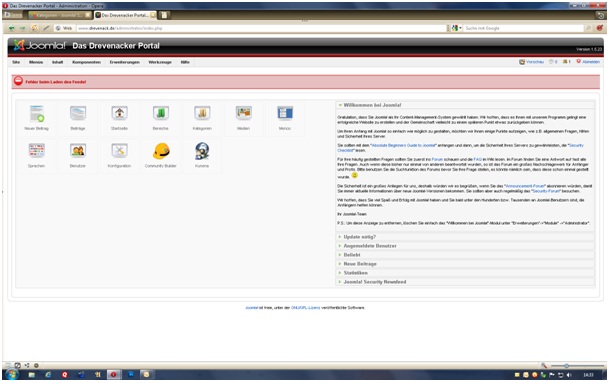The image size is (609, 383).
Task: Click the Joomla! footer link
Action: coord(251,308)
